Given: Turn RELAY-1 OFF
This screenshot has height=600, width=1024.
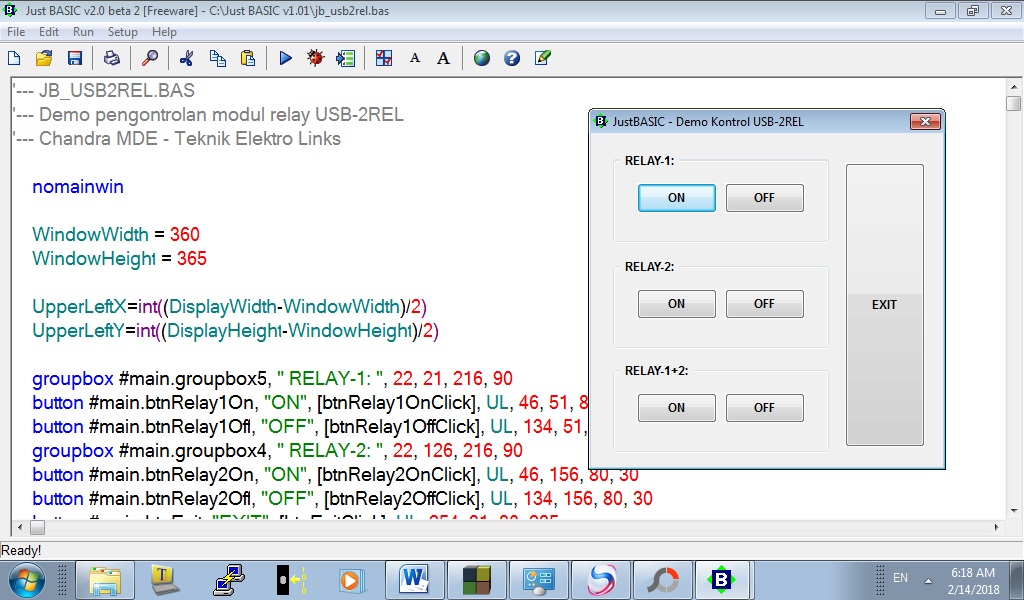Looking at the screenshot, I should [x=764, y=198].
